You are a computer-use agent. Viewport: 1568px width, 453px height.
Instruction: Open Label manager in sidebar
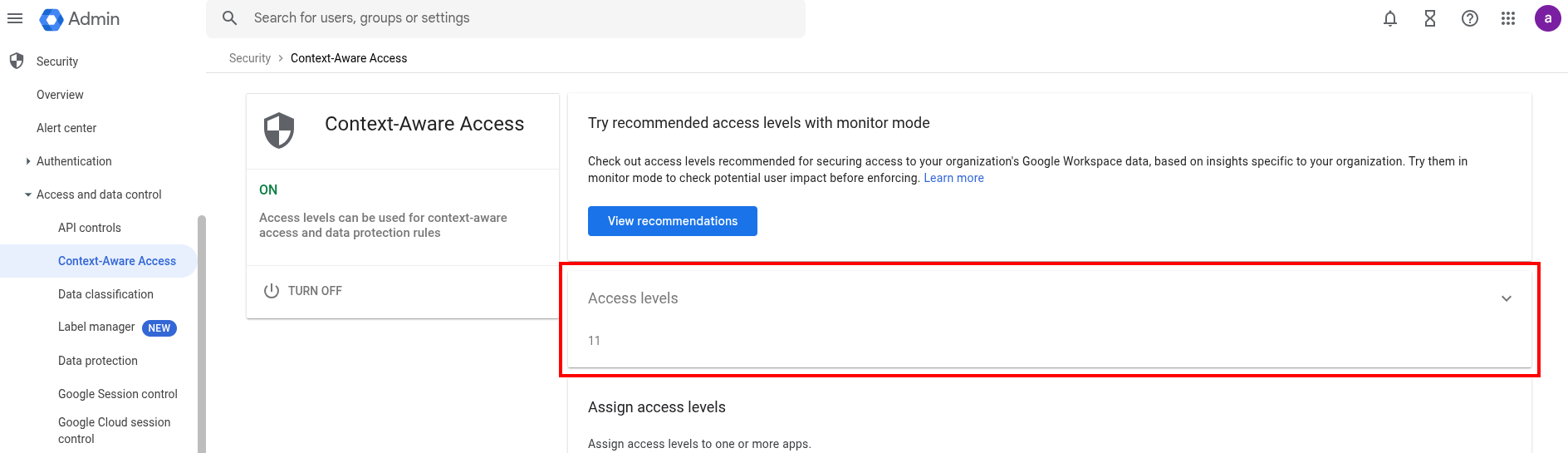96,327
